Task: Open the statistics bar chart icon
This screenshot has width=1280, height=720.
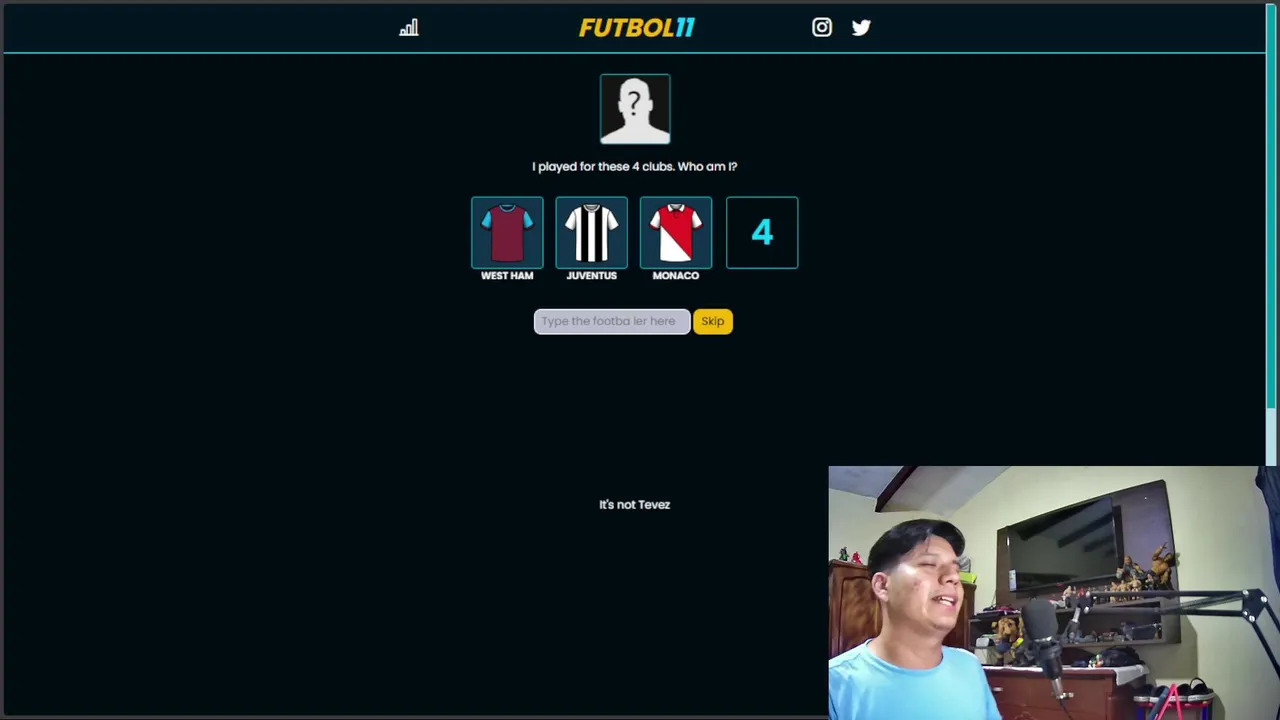Action: 409,28
